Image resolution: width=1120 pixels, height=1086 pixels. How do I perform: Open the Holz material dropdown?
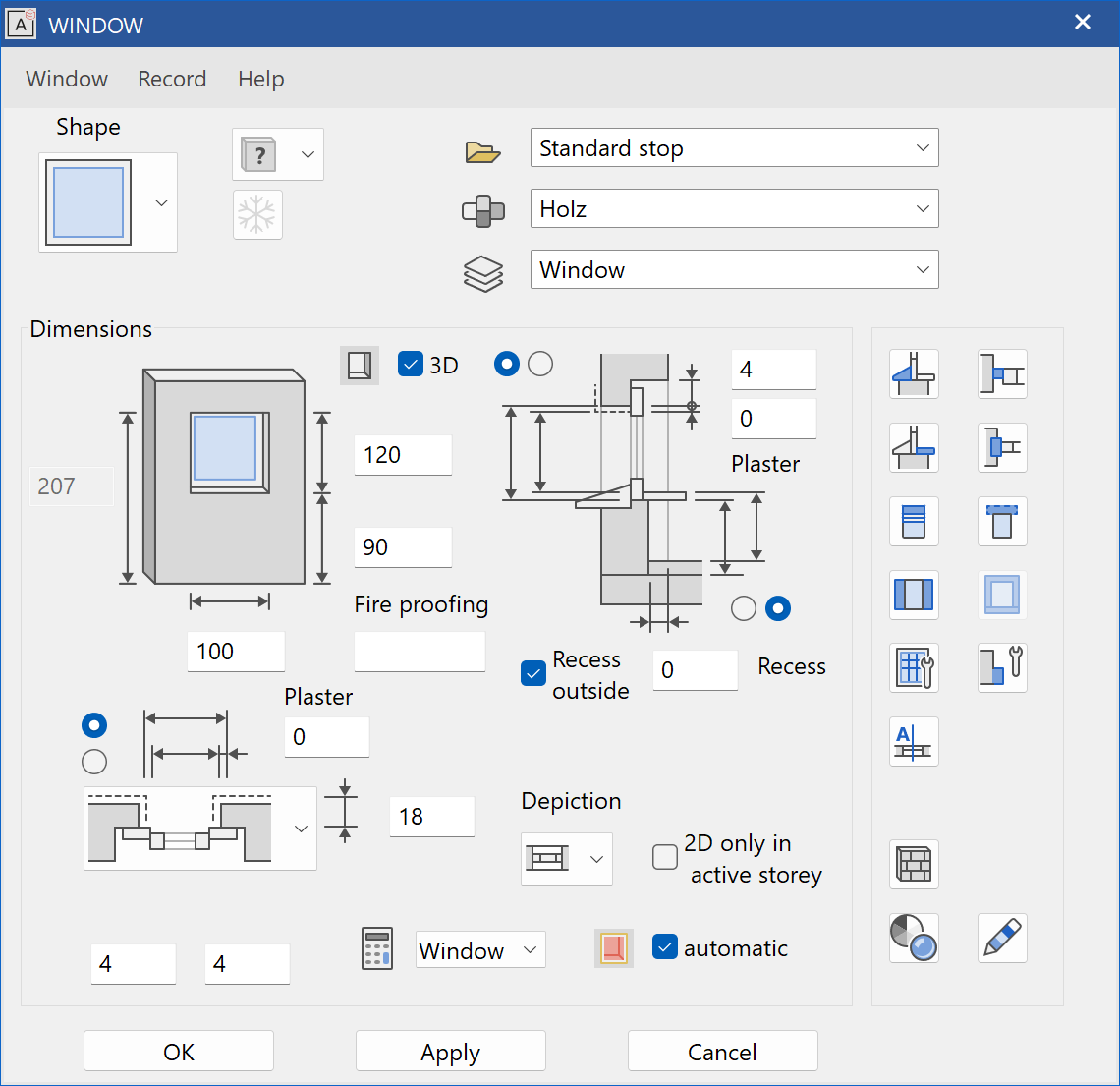[x=734, y=208]
